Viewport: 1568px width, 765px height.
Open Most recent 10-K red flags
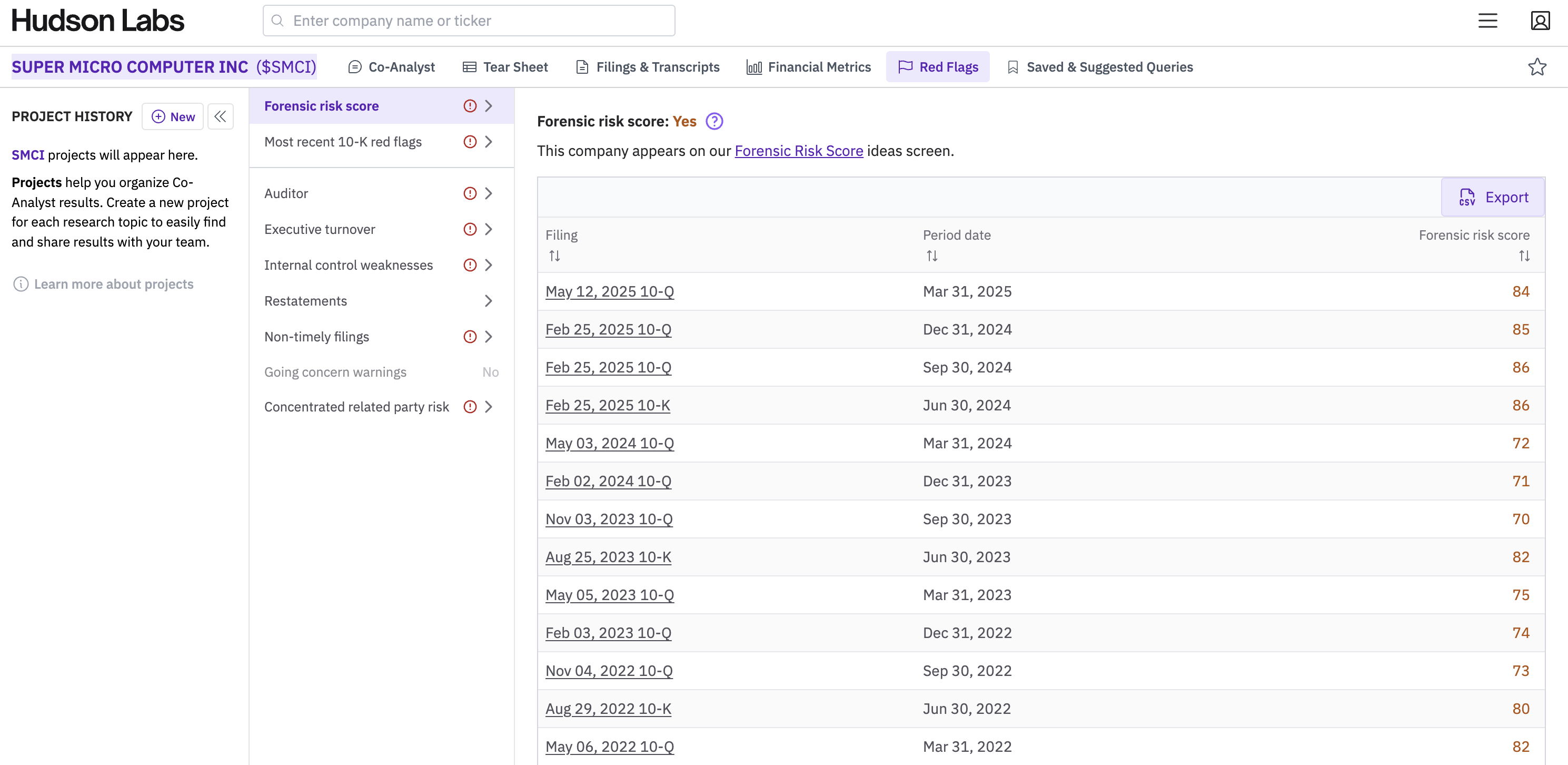coord(343,142)
